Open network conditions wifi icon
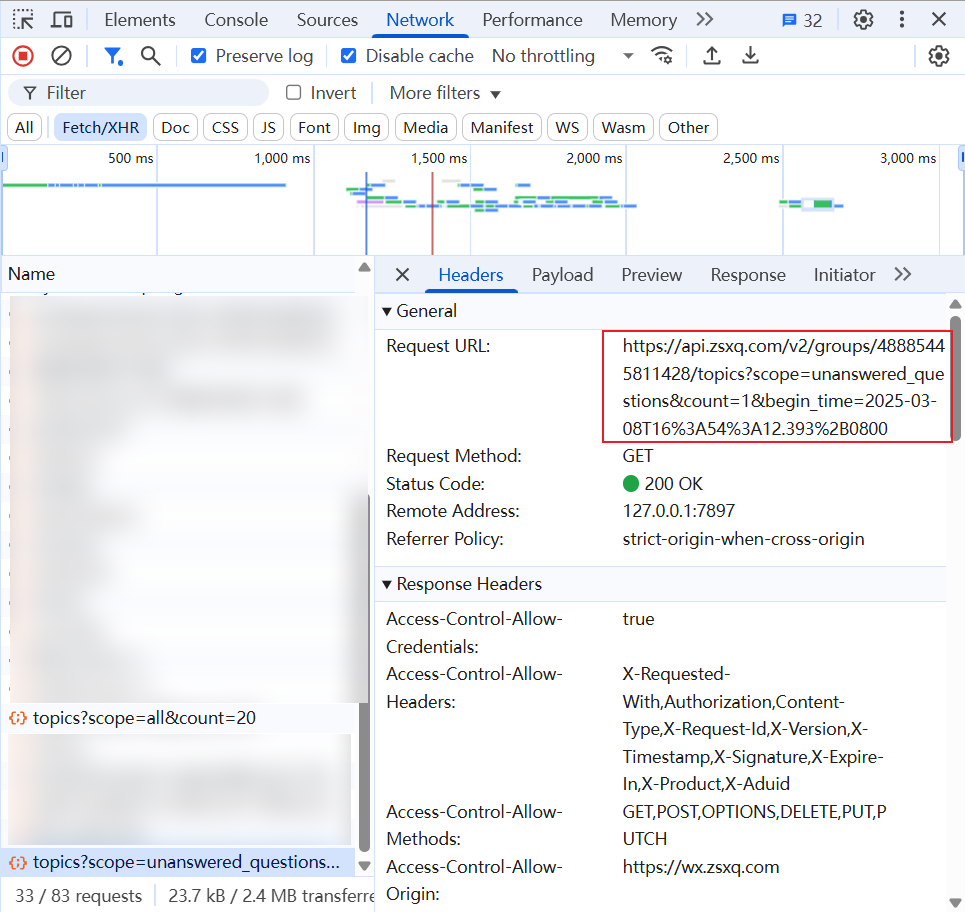The height and width of the screenshot is (912, 965). [x=662, y=56]
